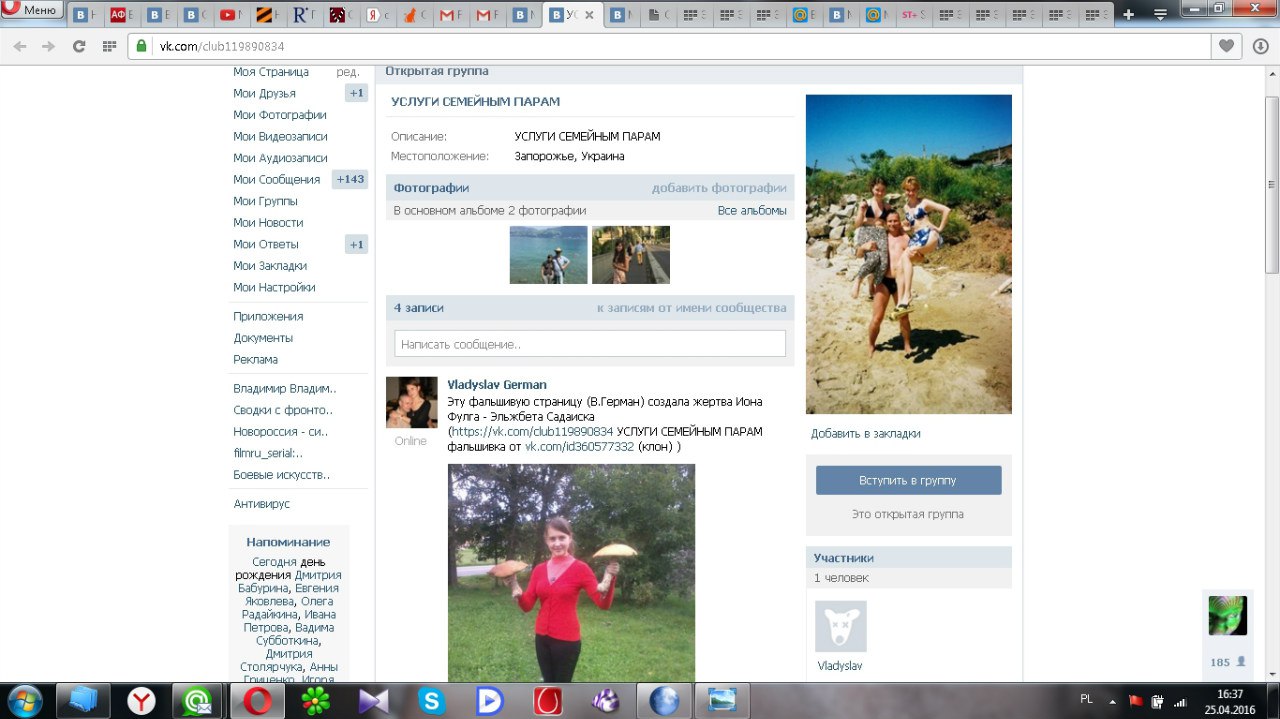Open the first album photo thumbnail
Screen dimensions: 1280x719
548,255
